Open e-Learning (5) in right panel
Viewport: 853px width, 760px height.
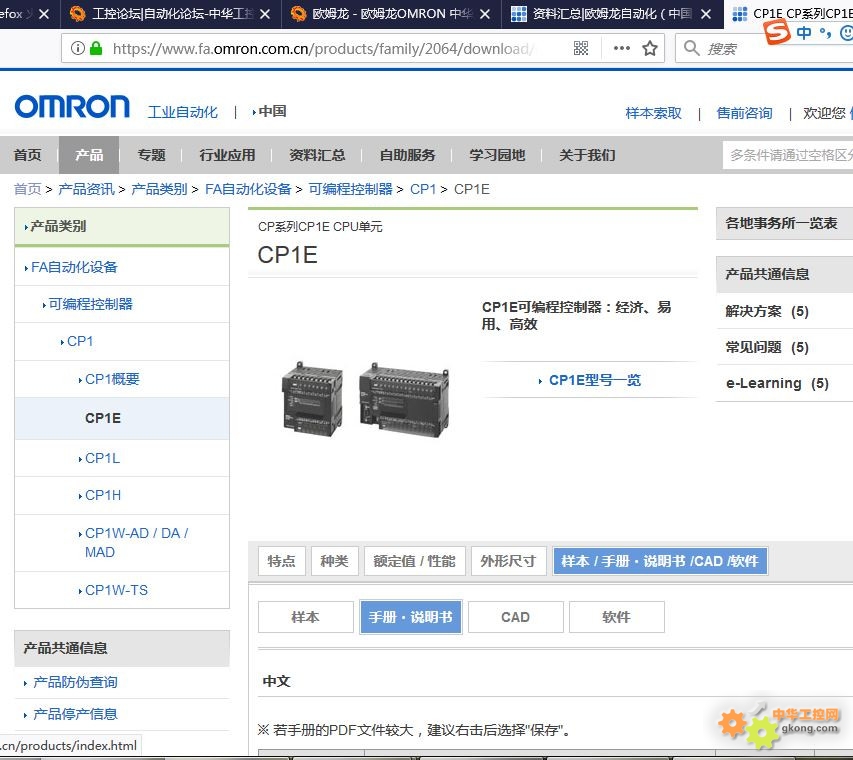click(777, 384)
